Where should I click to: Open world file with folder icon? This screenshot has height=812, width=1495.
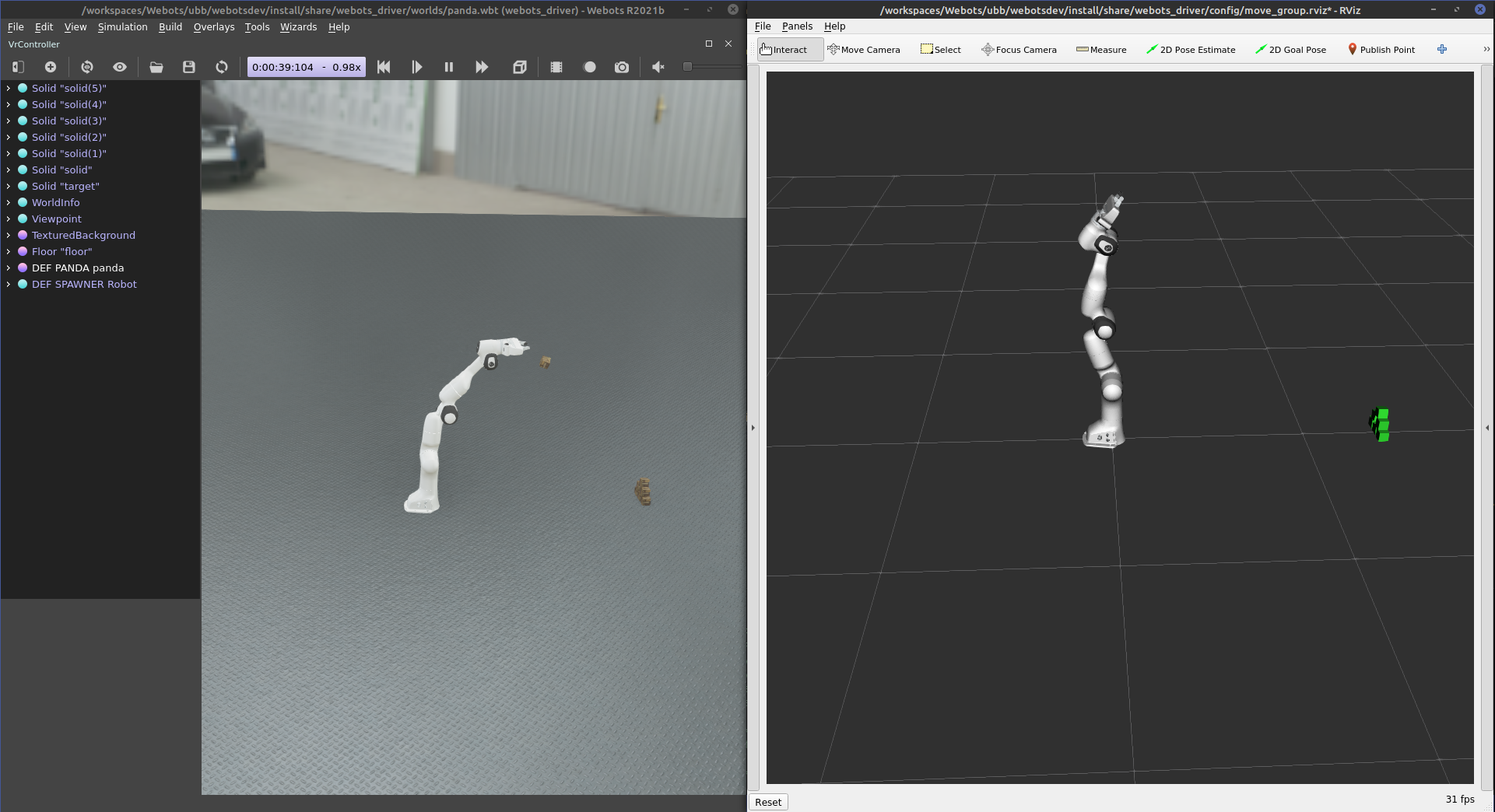[156, 67]
